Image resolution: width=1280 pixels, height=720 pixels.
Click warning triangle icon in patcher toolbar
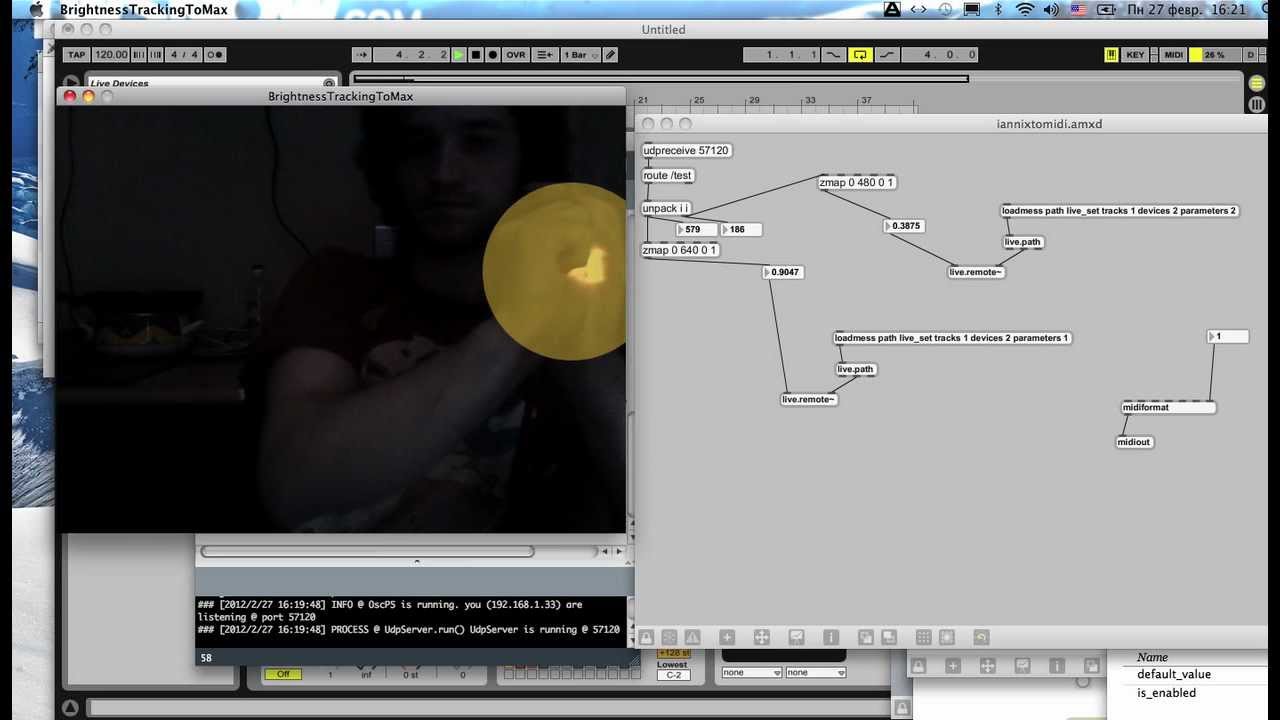[x=692, y=637]
